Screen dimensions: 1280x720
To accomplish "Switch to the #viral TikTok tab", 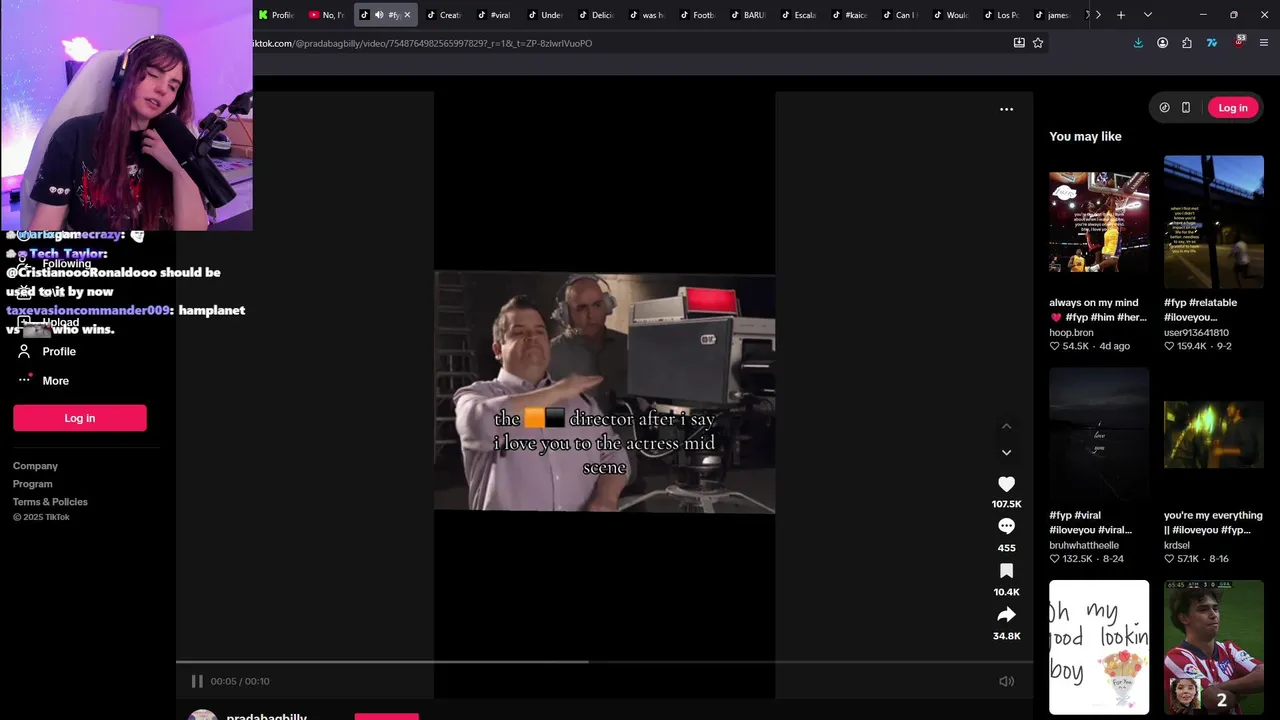I will click(x=494, y=15).
